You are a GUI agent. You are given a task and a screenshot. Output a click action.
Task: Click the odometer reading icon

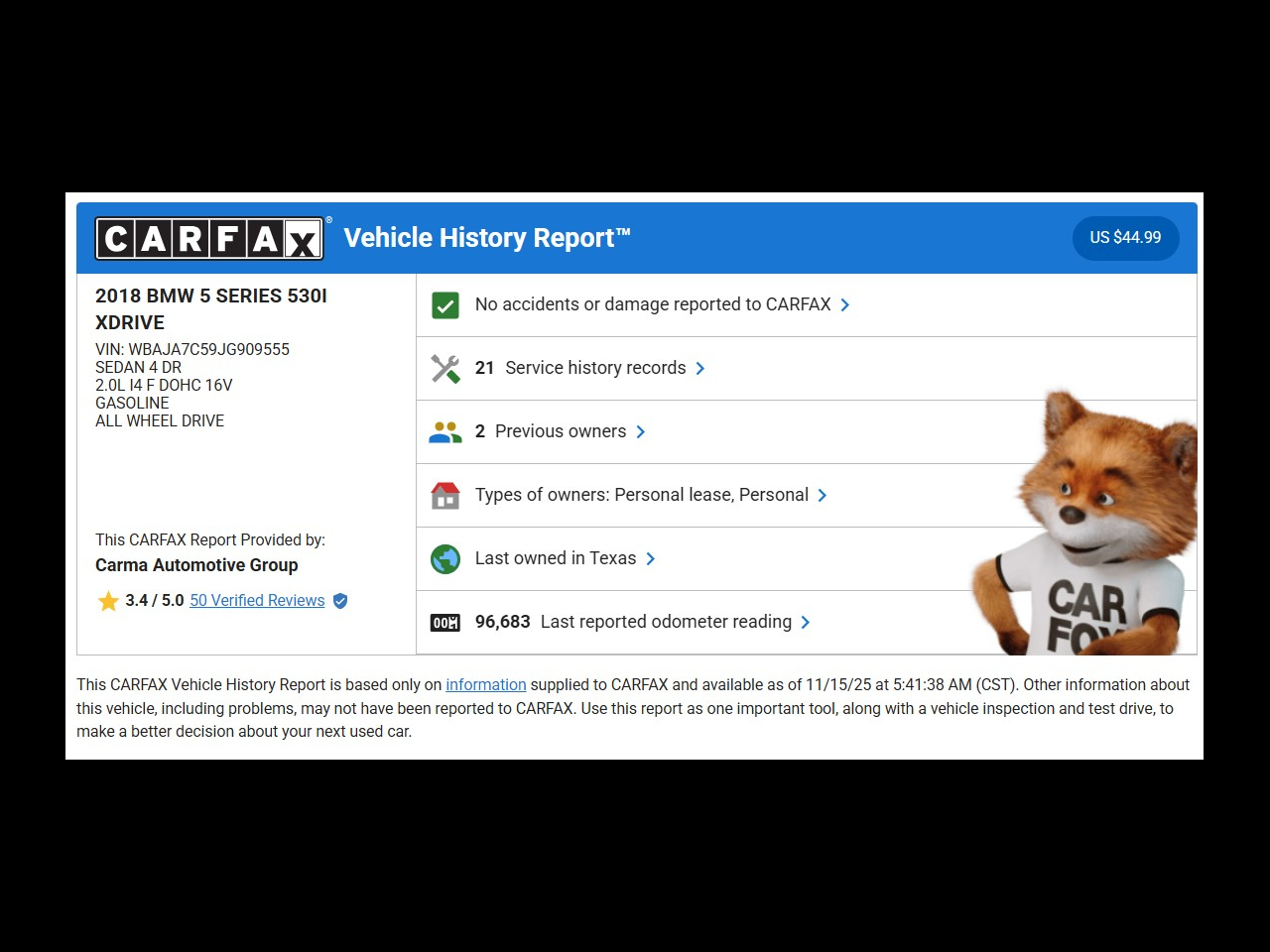(445, 622)
